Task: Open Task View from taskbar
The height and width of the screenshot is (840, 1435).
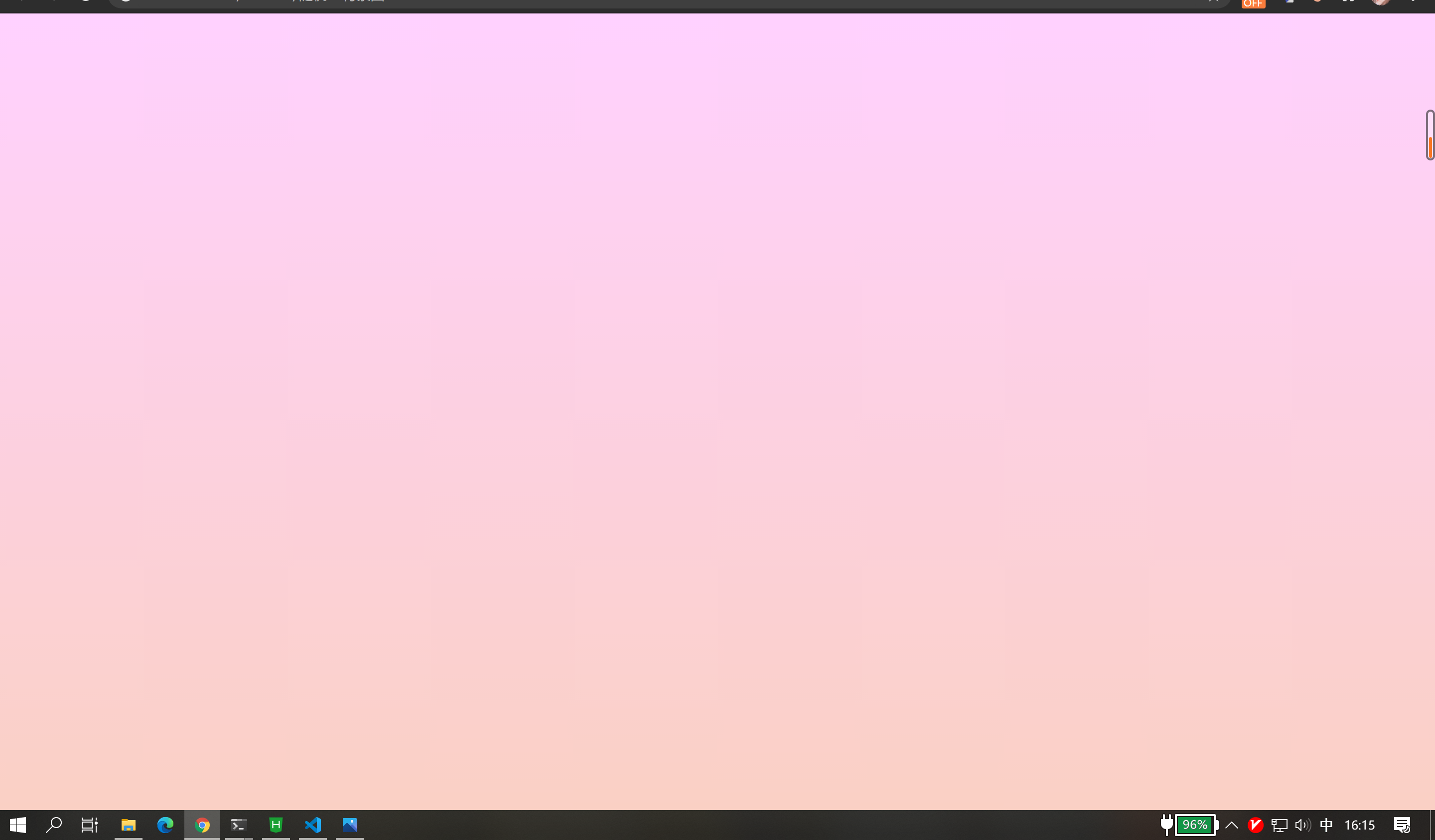Action: coord(89,825)
